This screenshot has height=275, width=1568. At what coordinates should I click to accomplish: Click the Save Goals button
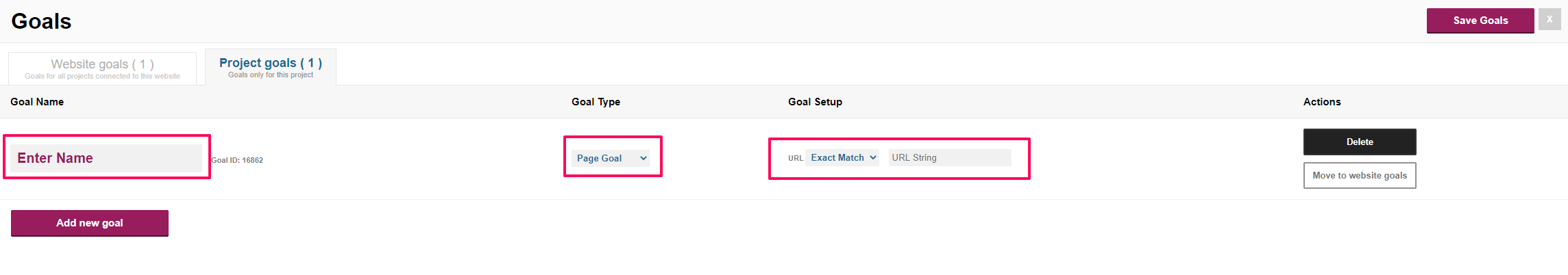coord(1480,21)
